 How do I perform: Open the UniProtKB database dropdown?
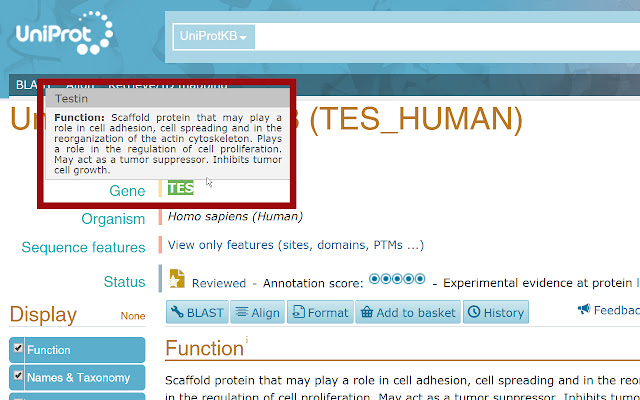point(214,37)
